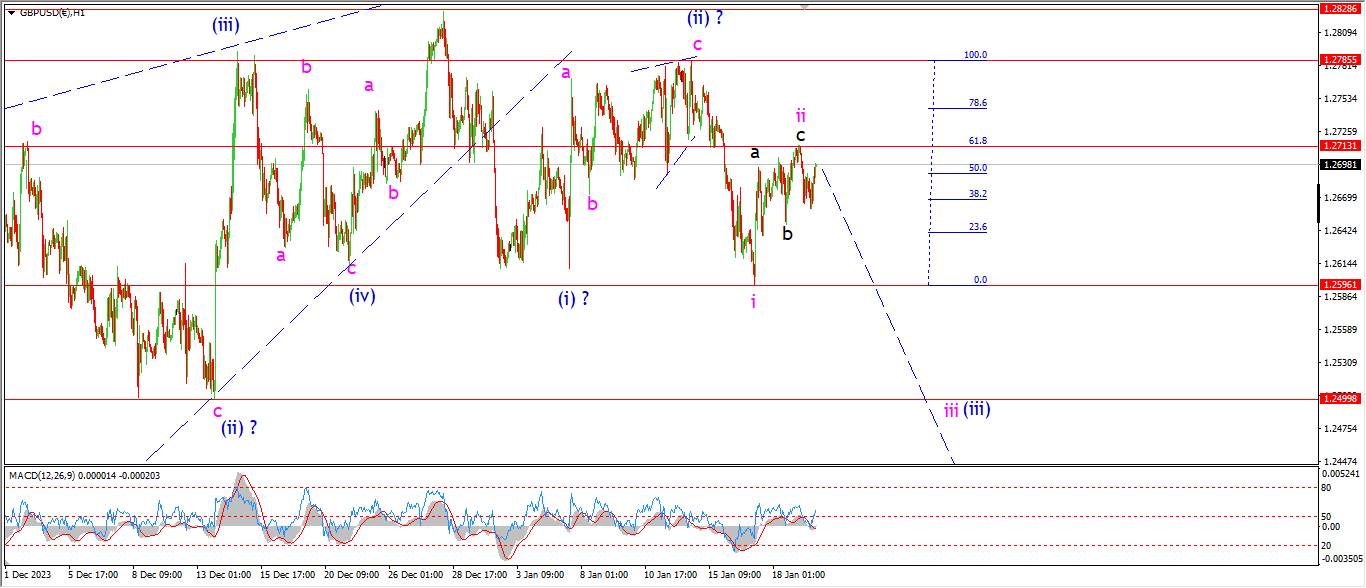Click the 78.6 Fibonacci level label
This screenshot has width=1366, height=588.
978,103
